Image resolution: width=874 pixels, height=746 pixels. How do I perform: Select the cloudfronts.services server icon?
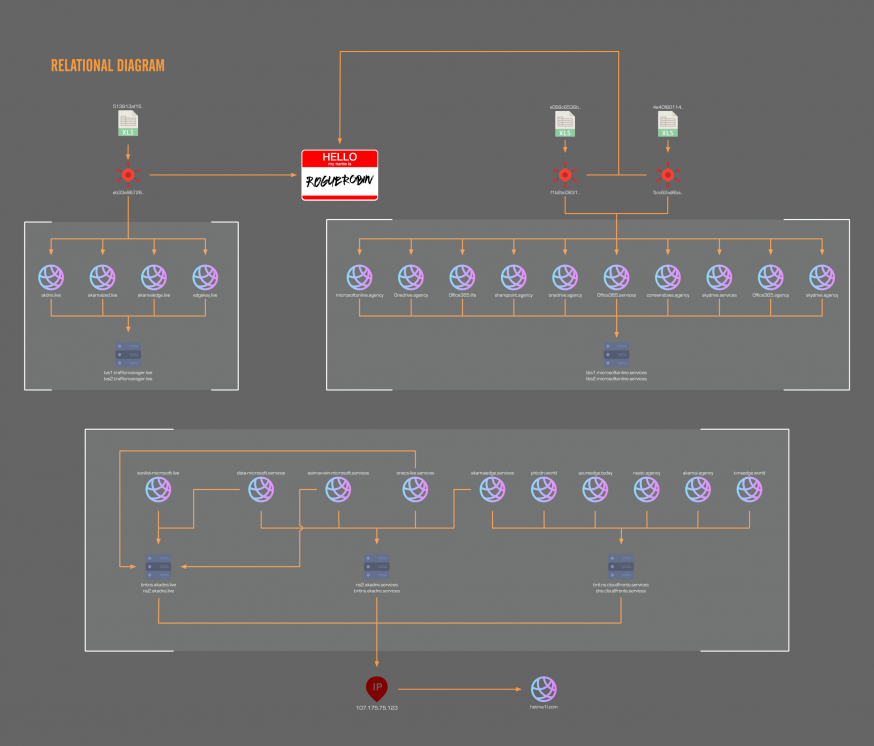620,566
